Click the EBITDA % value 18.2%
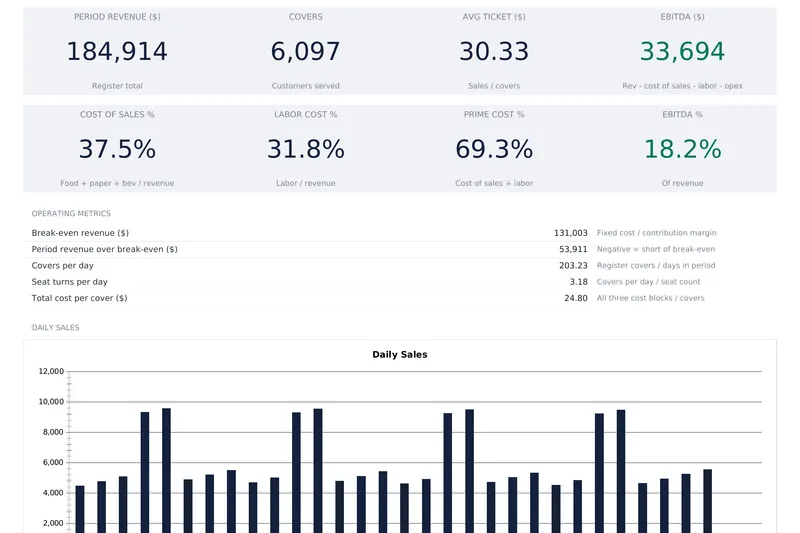This screenshot has width=800, height=533. click(682, 149)
